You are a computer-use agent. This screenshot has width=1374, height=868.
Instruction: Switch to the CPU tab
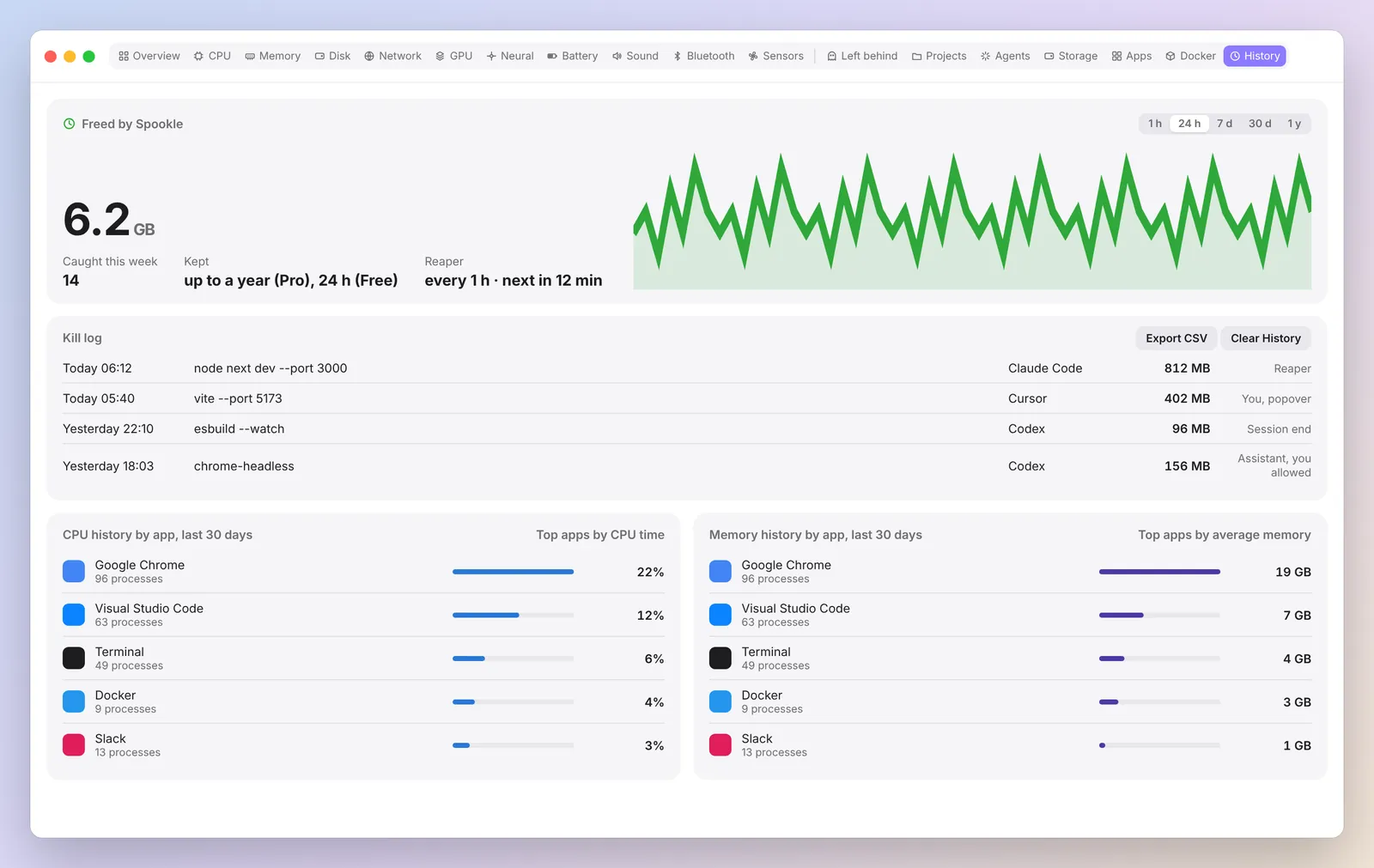212,56
